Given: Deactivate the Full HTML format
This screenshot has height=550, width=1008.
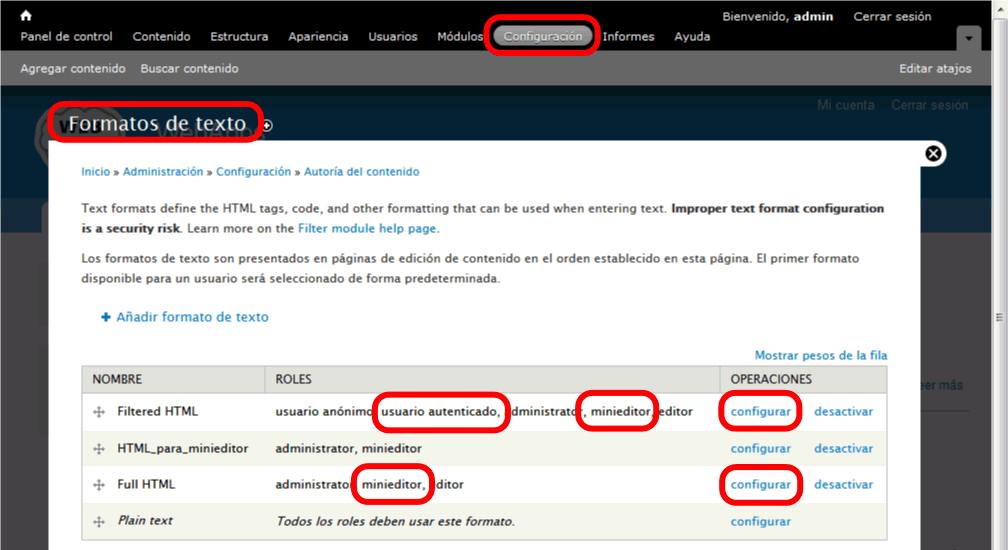Looking at the screenshot, I should (843, 484).
